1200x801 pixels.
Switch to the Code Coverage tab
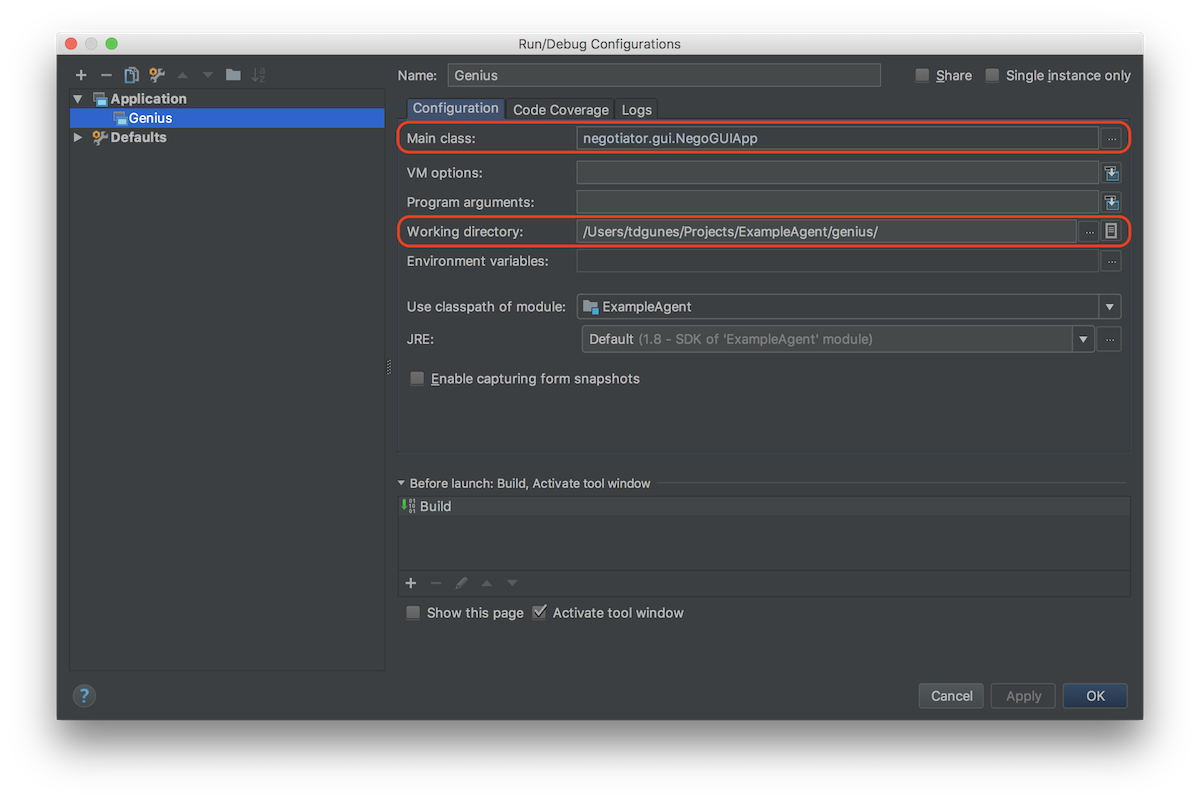560,110
